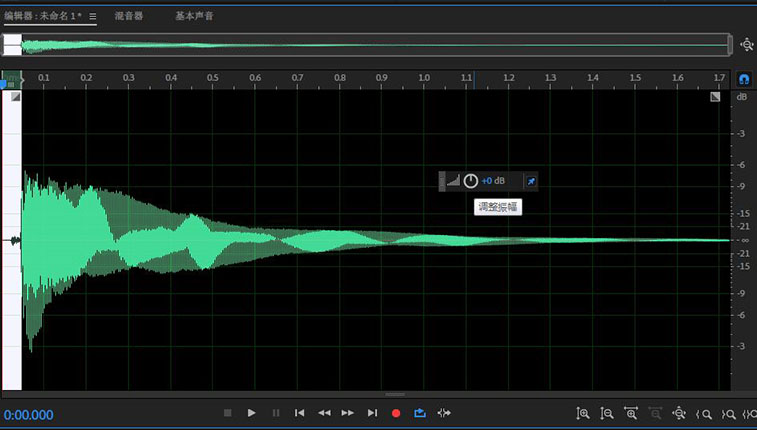757x430 pixels.
Task: Click the zoom out full icon in the bottom zoom toolbar
Action: [679, 414]
